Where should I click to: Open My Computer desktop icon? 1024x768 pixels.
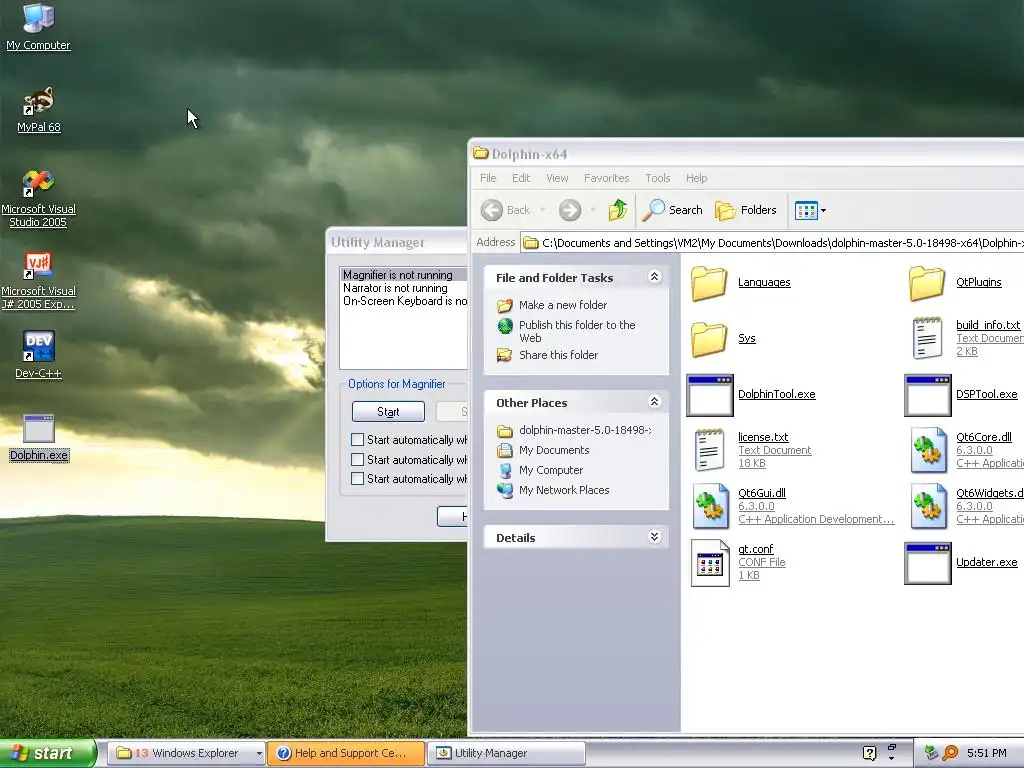[x=38, y=26]
